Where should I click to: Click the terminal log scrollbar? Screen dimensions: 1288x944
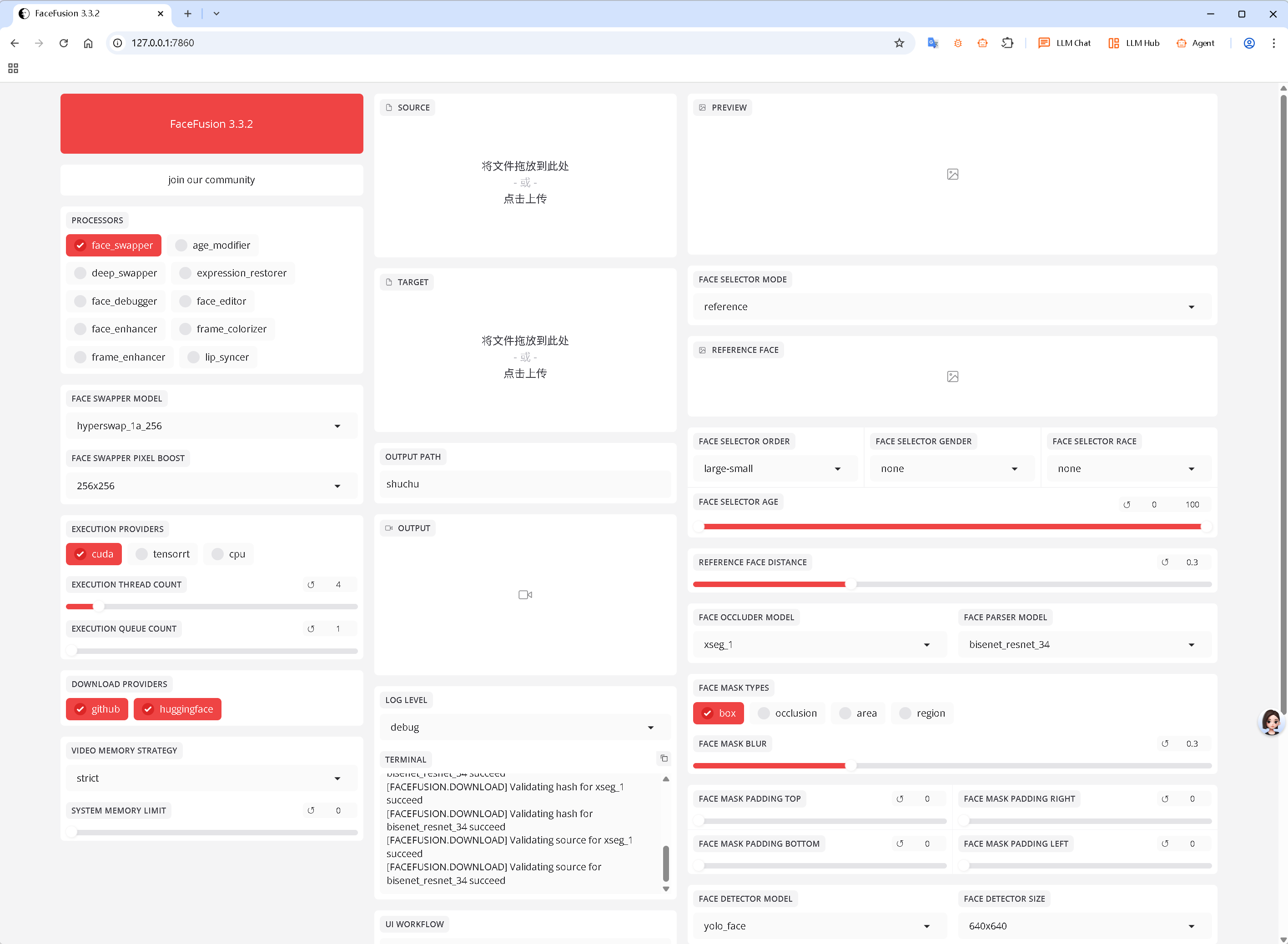(x=666, y=864)
